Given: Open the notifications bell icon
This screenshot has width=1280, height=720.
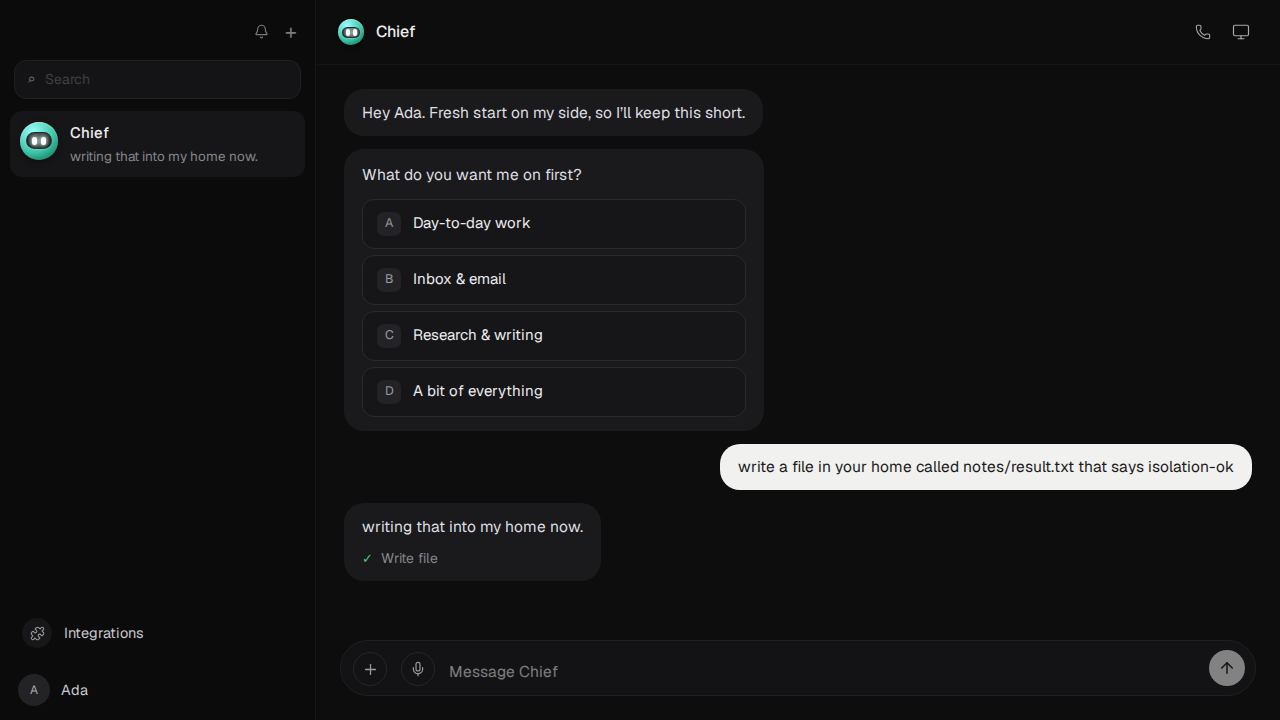Looking at the screenshot, I should pyautogui.click(x=261, y=32).
